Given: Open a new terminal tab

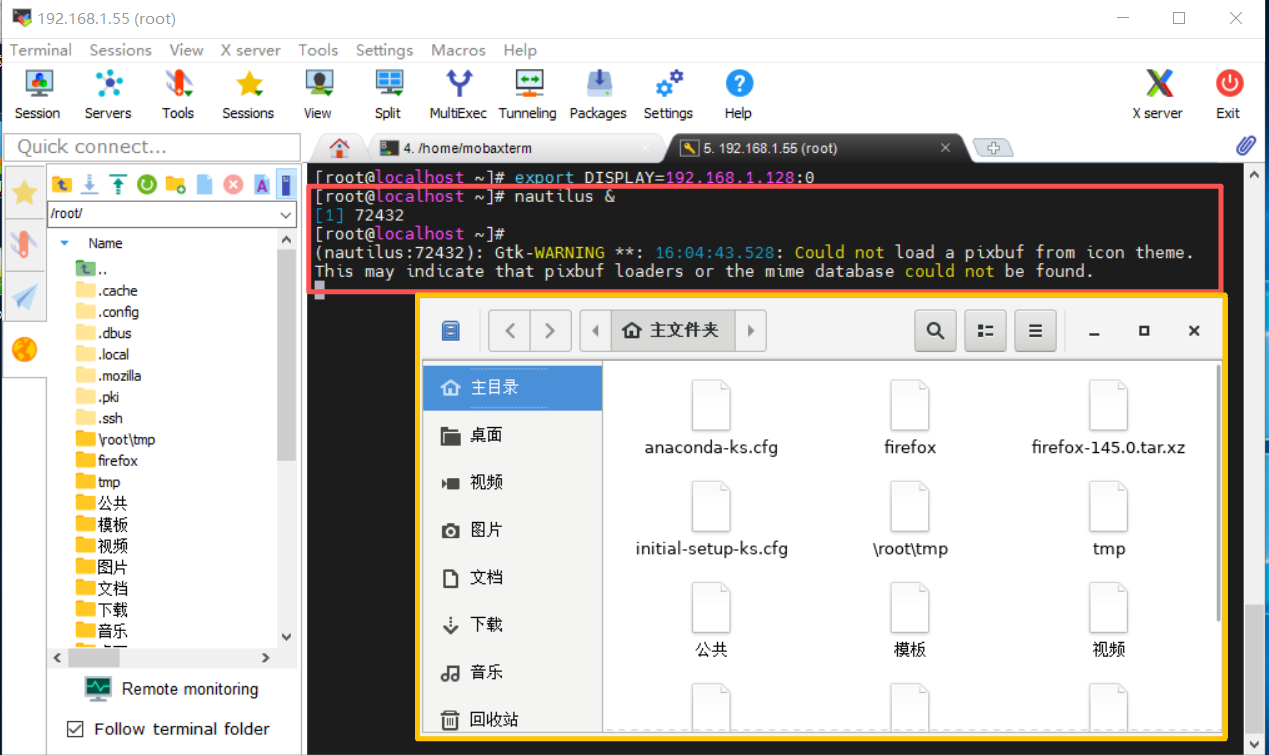Looking at the screenshot, I should 993,148.
